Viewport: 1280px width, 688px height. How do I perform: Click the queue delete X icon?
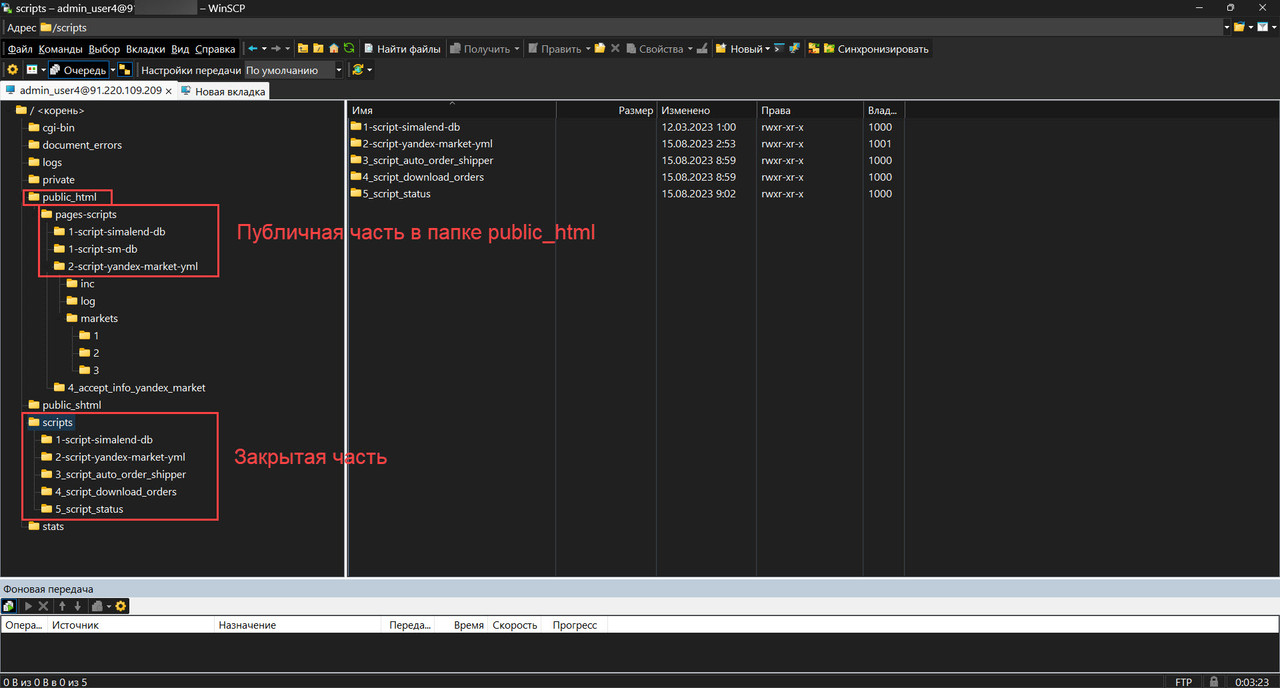[43, 606]
